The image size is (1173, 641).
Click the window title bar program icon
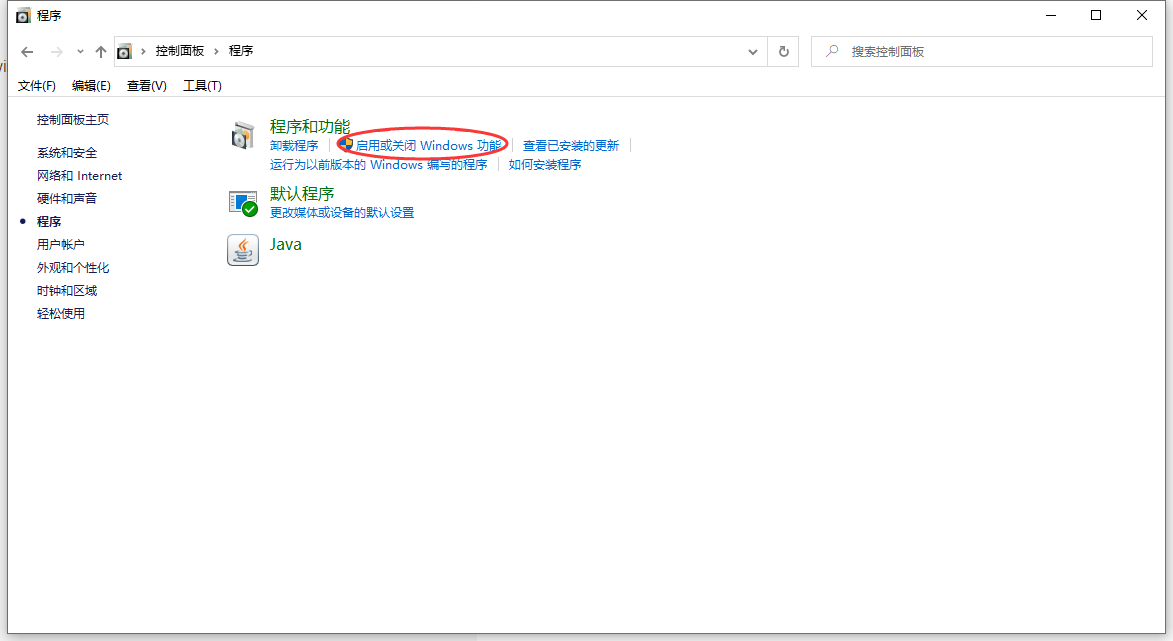tap(23, 16)
